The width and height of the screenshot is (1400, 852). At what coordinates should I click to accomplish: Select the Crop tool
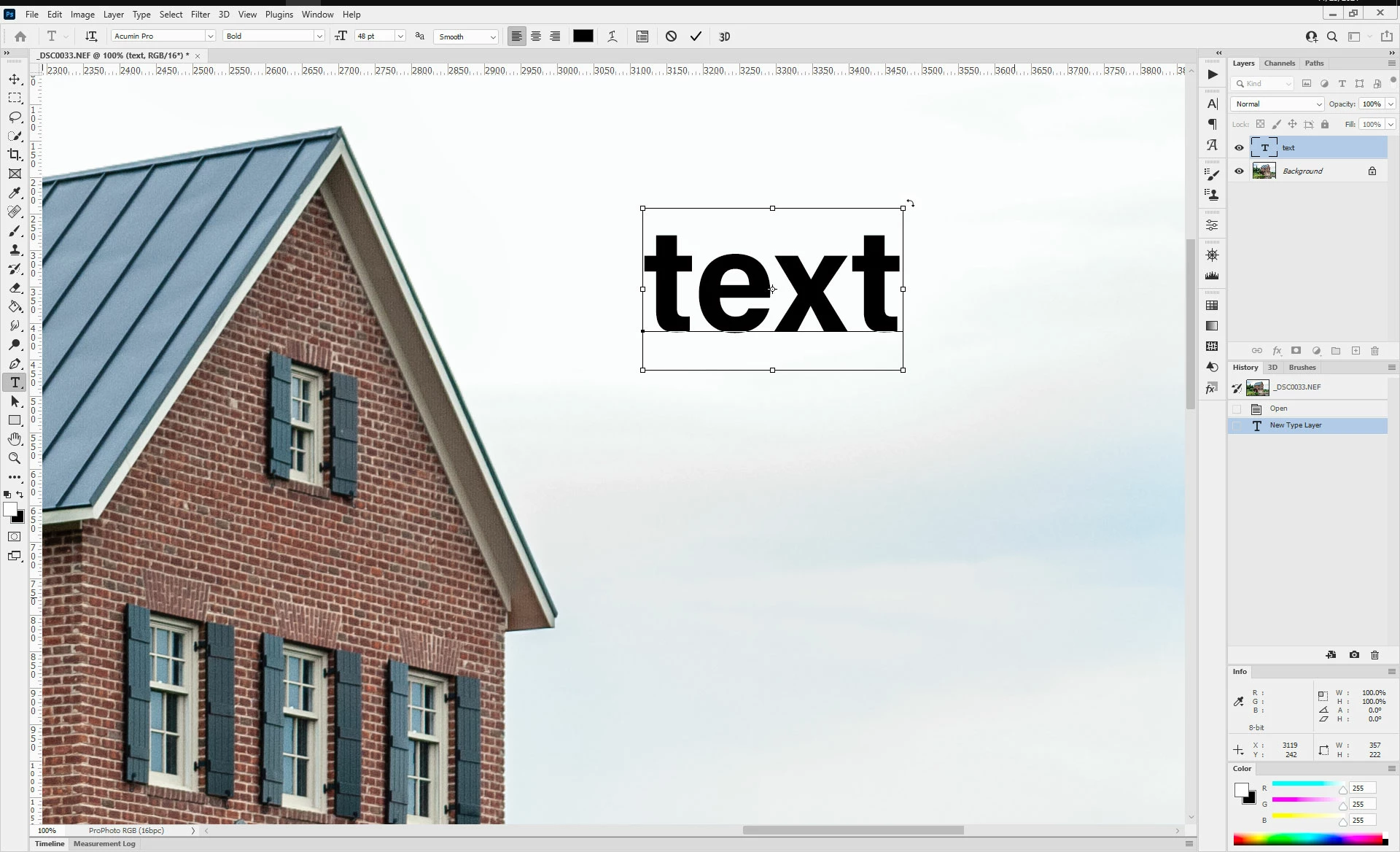click(15, 155)
